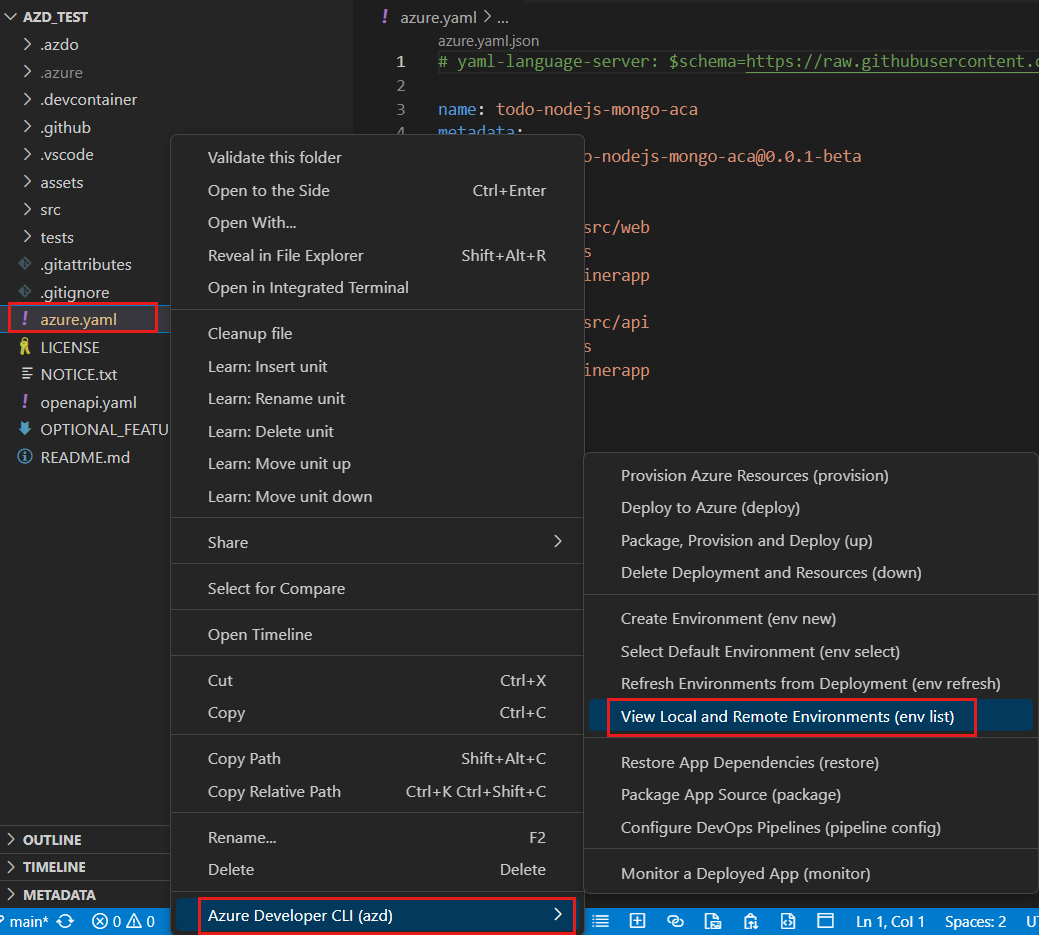Click the markdown arrow icon beside OPTIONAL_FEATU
1039x935 pixels.
pyautogui.click(x=25, y=429)
